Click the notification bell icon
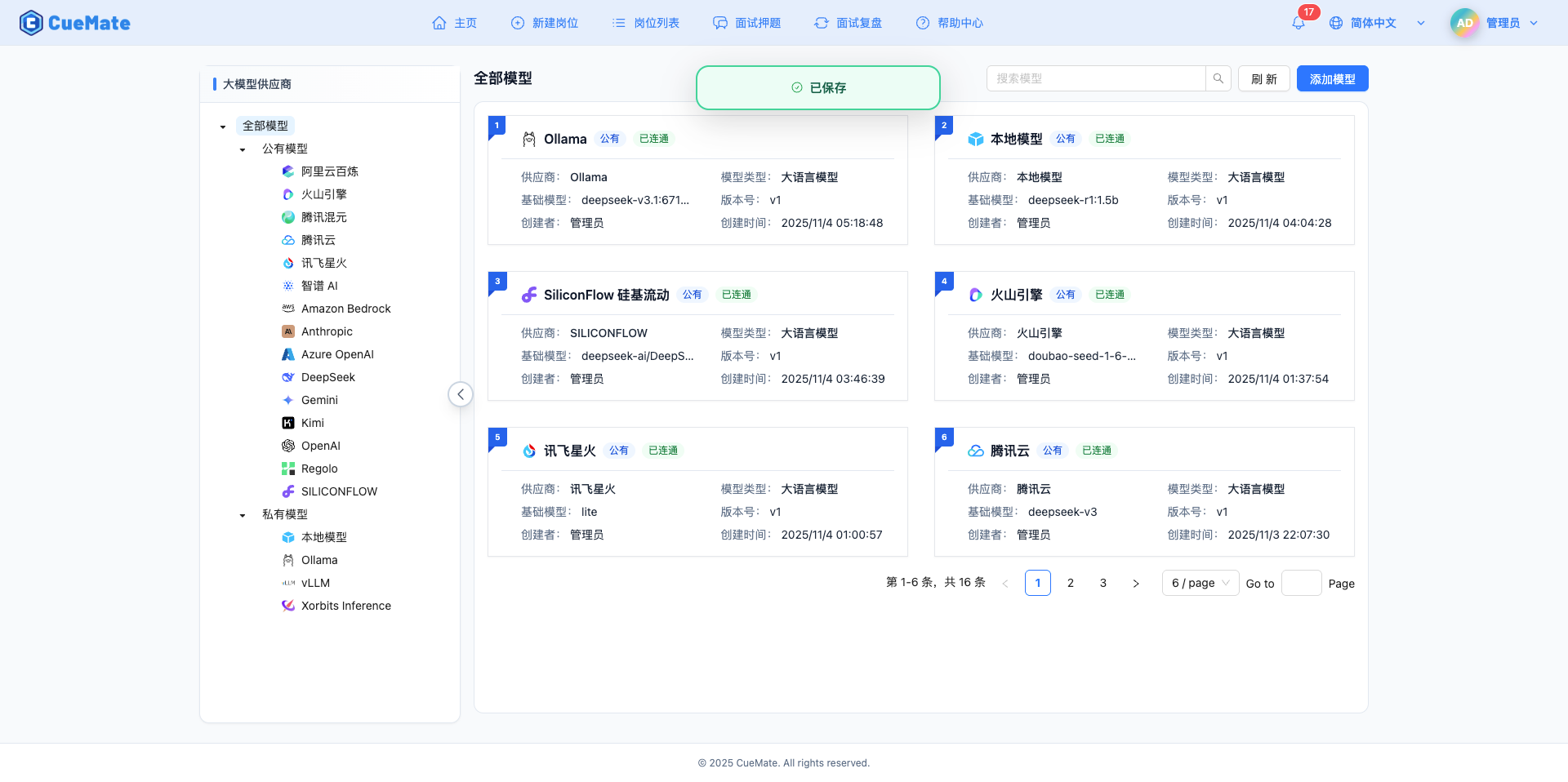 point(1298,23)
